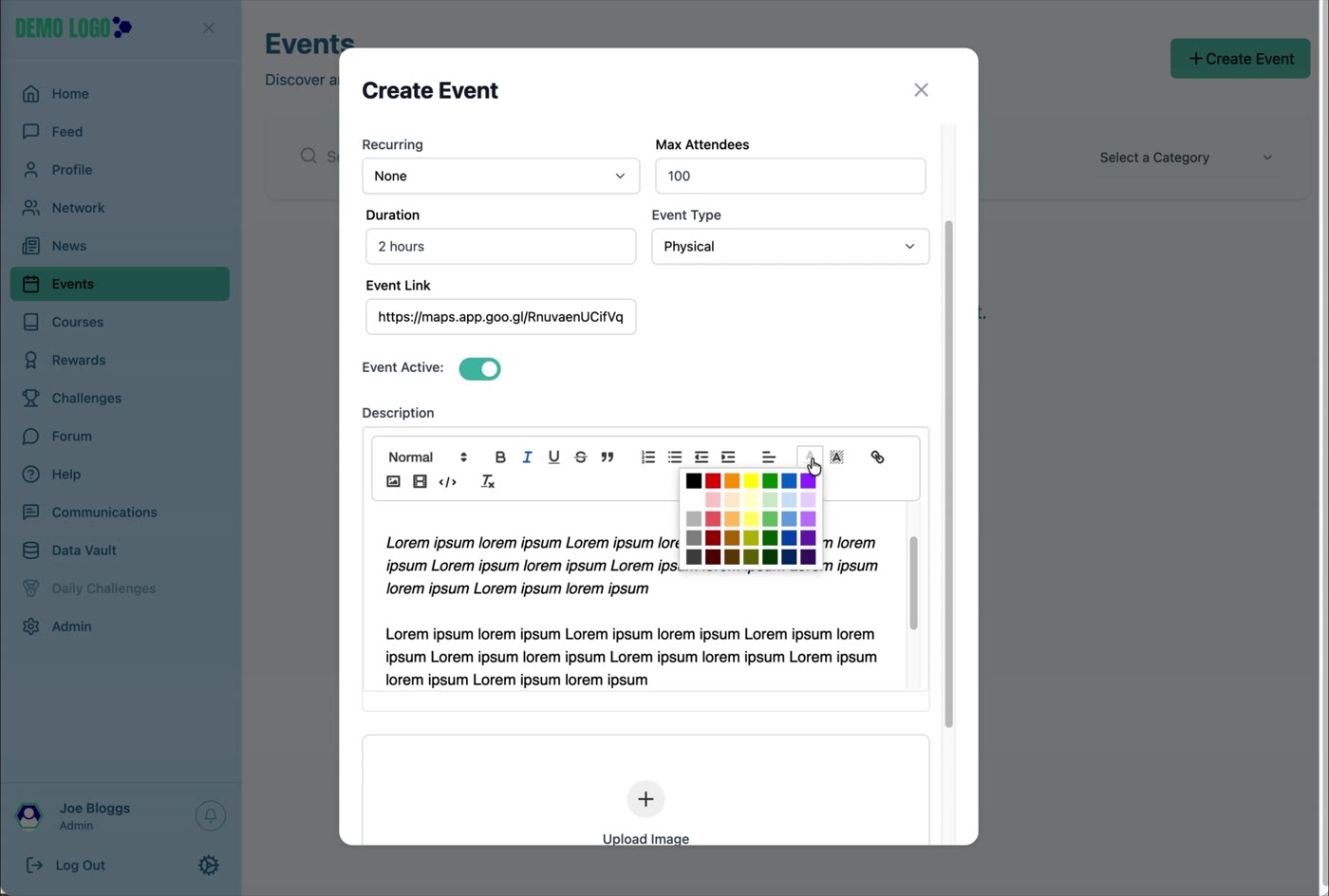Insert a code block
The image size is (1329, 896).
pyautogui.click(x=447, y=482)
